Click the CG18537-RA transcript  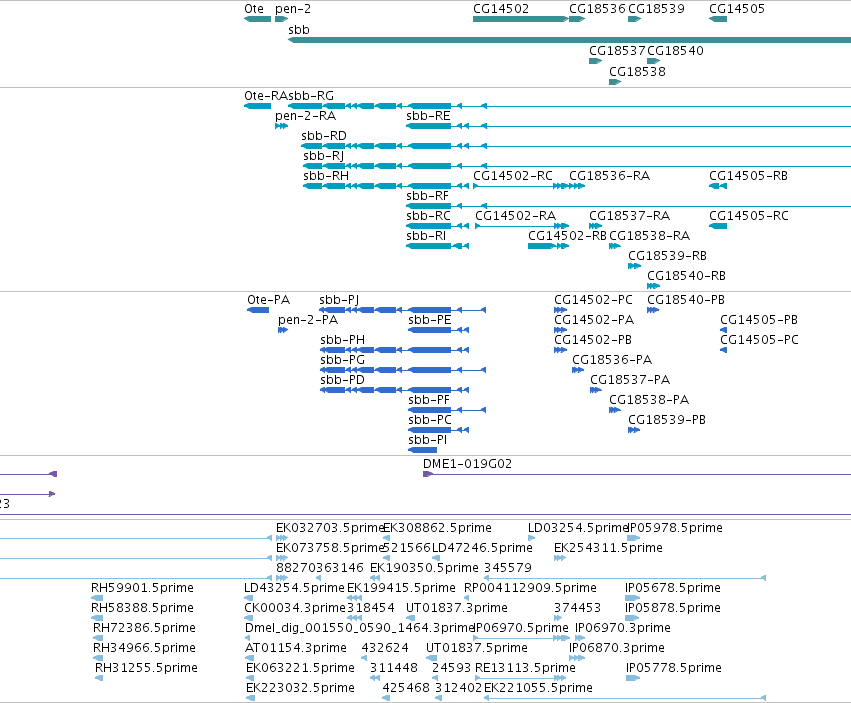pos(595,226)
